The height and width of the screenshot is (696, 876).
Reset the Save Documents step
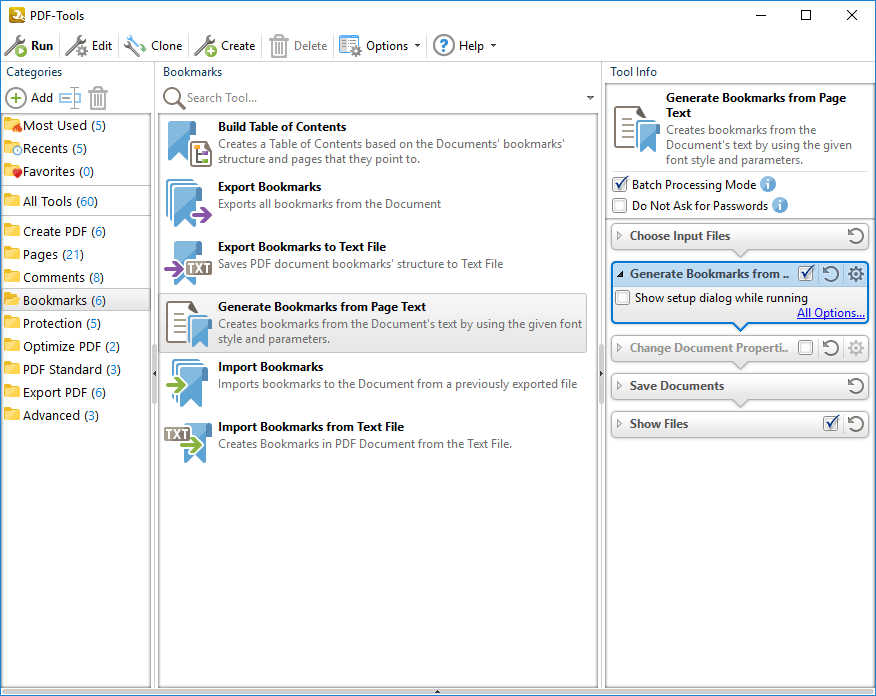pyautogui.click(x=855, y=386)
